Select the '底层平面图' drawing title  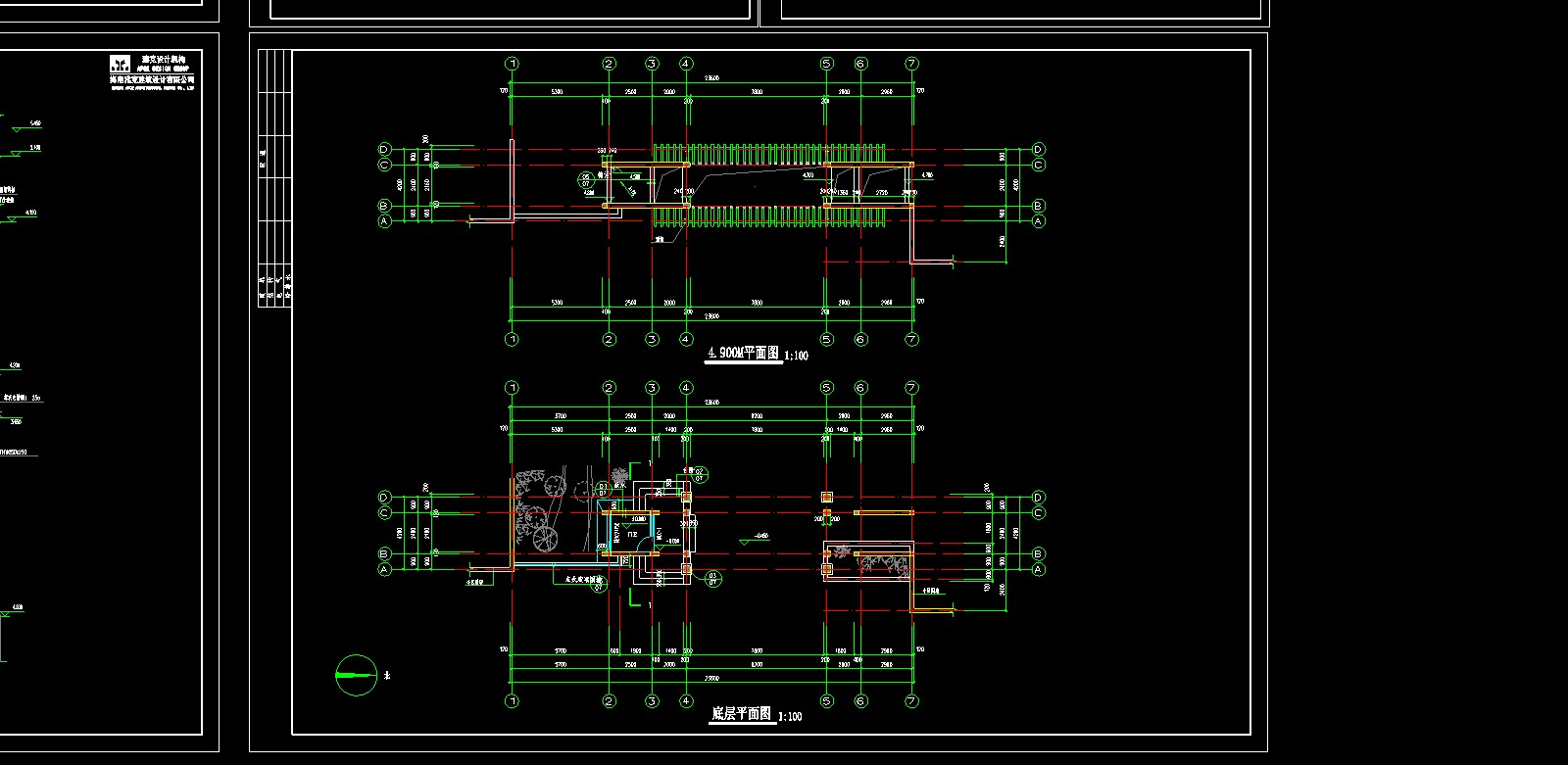741,714
